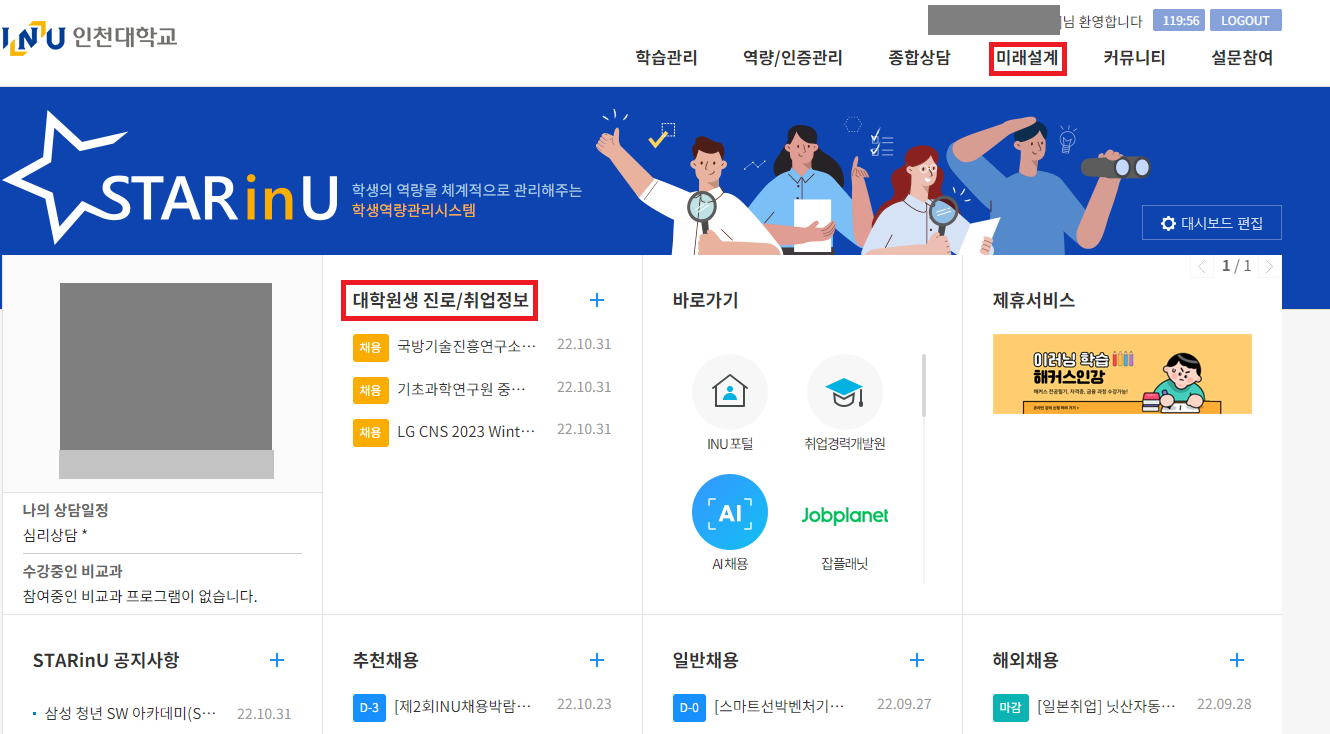Open INU 포털 via the home icon

pyautogui.click(x=729, y=391)
